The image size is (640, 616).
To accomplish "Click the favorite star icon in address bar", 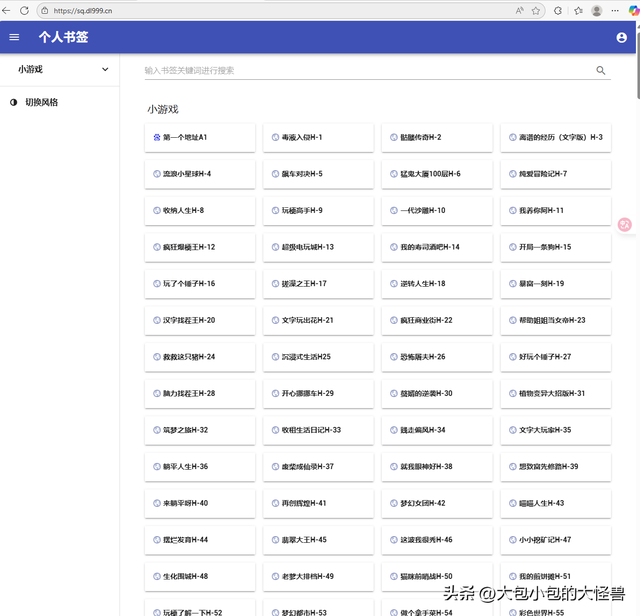I will [x=537, y=10].
